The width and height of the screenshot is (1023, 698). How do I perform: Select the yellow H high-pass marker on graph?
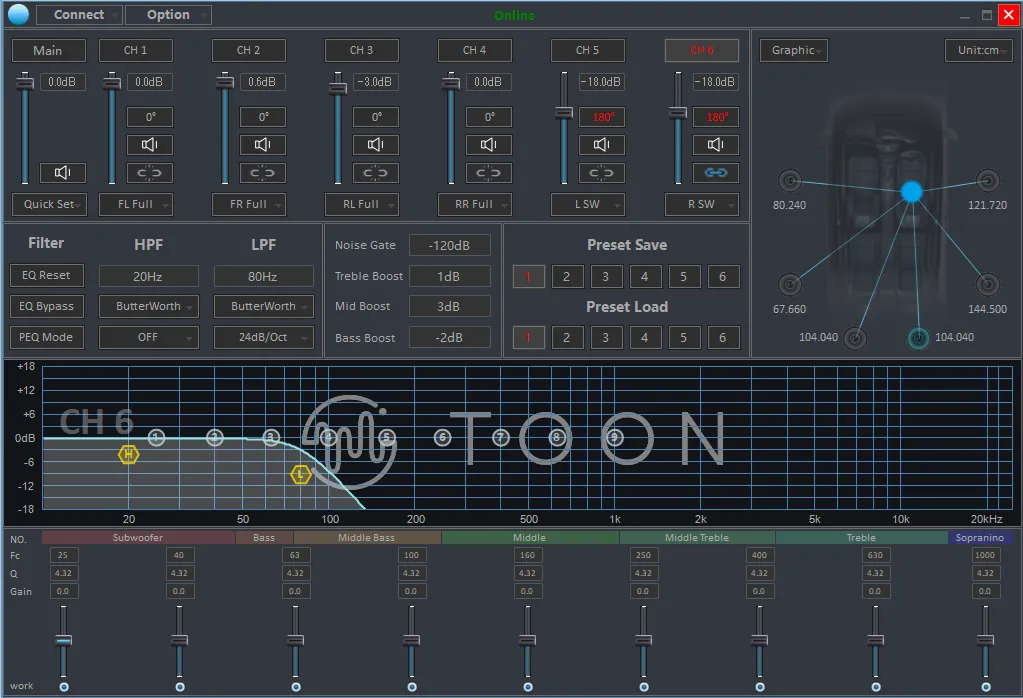pyautogui.click(x=128, y=455)
